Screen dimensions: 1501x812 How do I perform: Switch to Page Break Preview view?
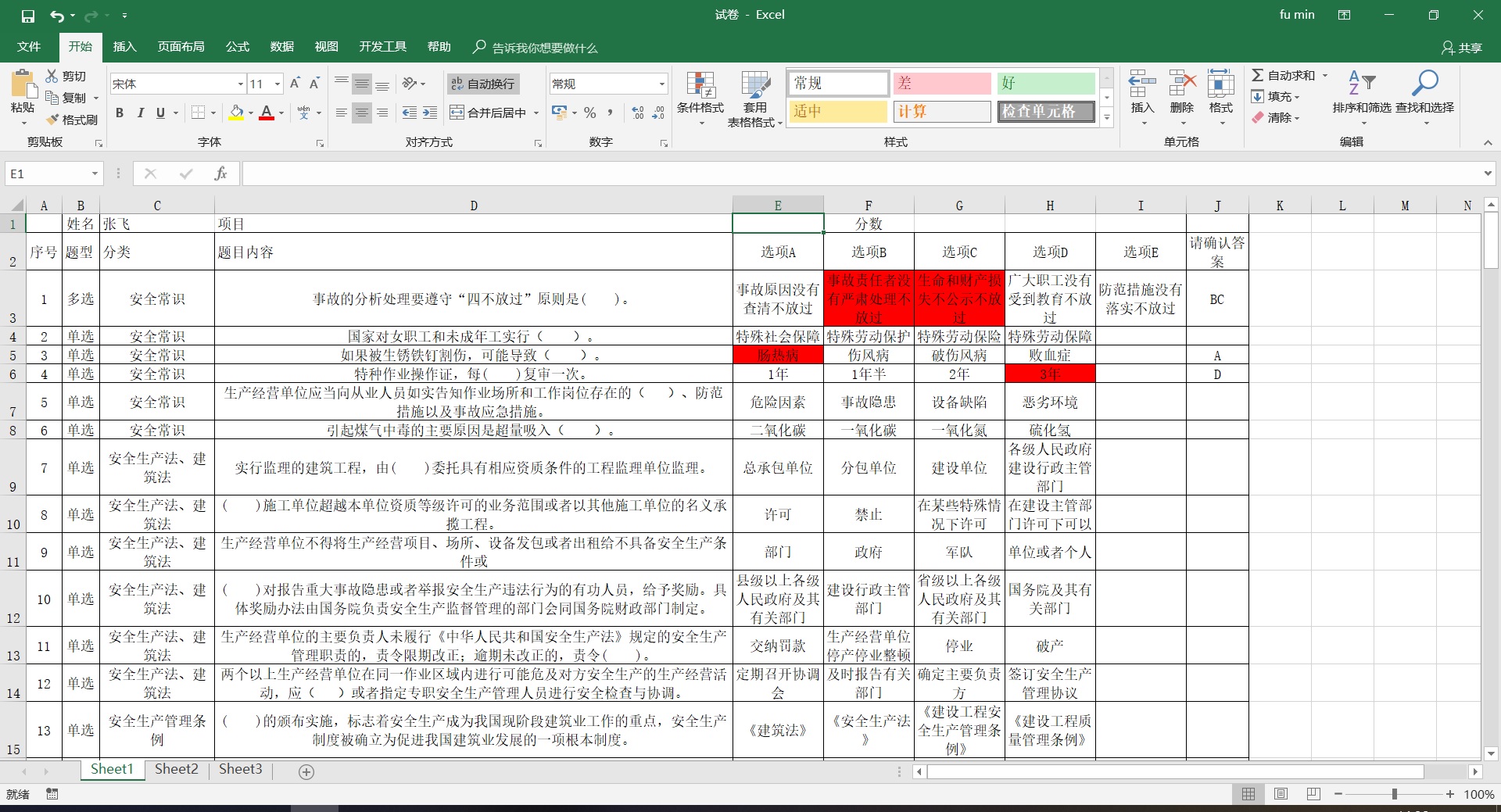click(1313, 794)
